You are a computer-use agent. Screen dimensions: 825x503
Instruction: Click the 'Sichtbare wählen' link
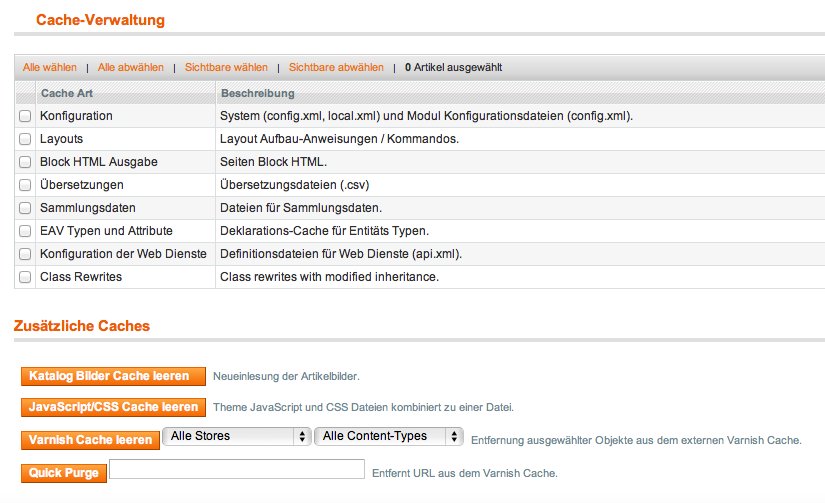pyautogui.click(x=226, y=68)
